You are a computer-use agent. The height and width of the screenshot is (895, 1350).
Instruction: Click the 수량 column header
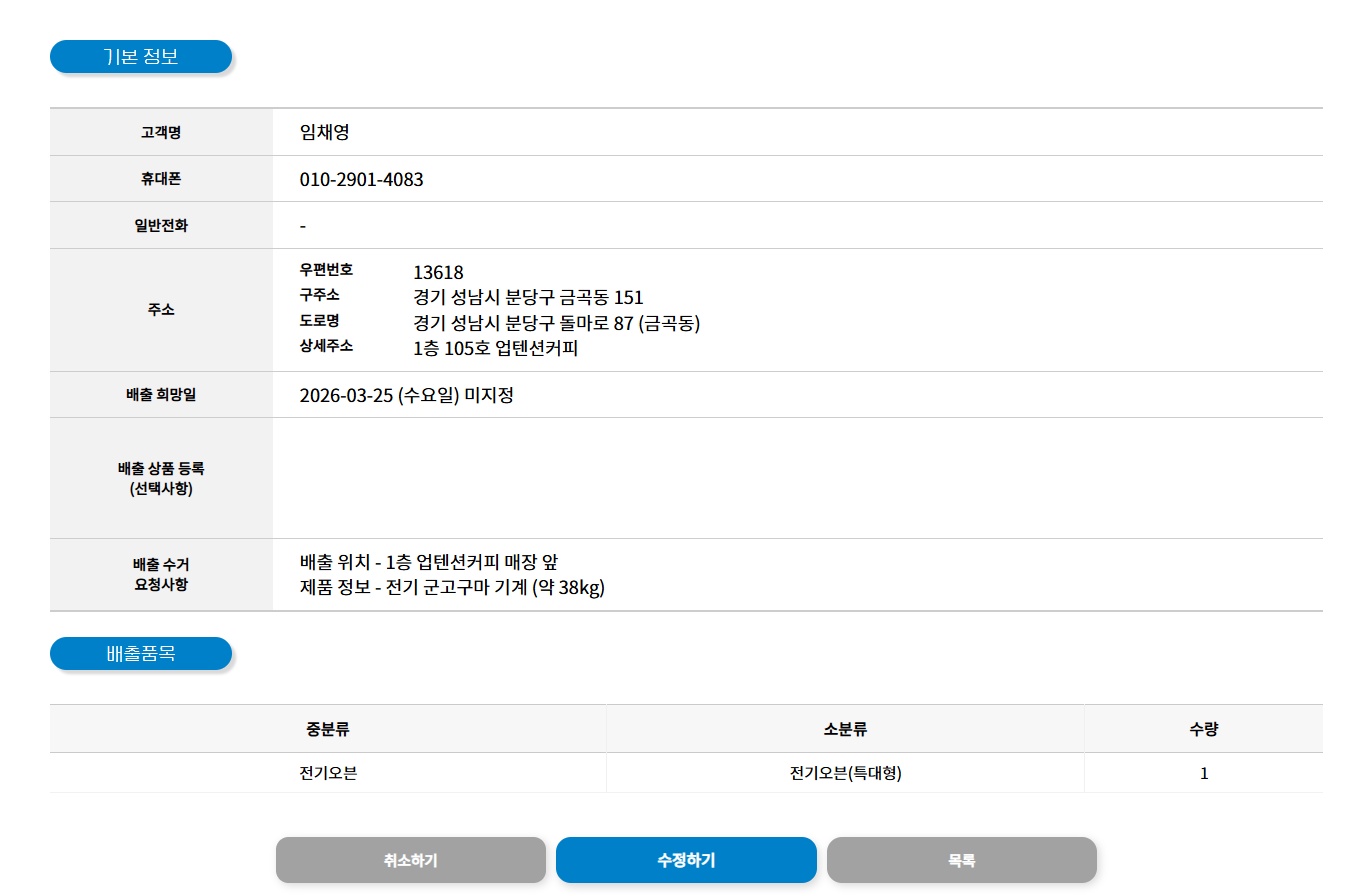[x=1203, y=729]
